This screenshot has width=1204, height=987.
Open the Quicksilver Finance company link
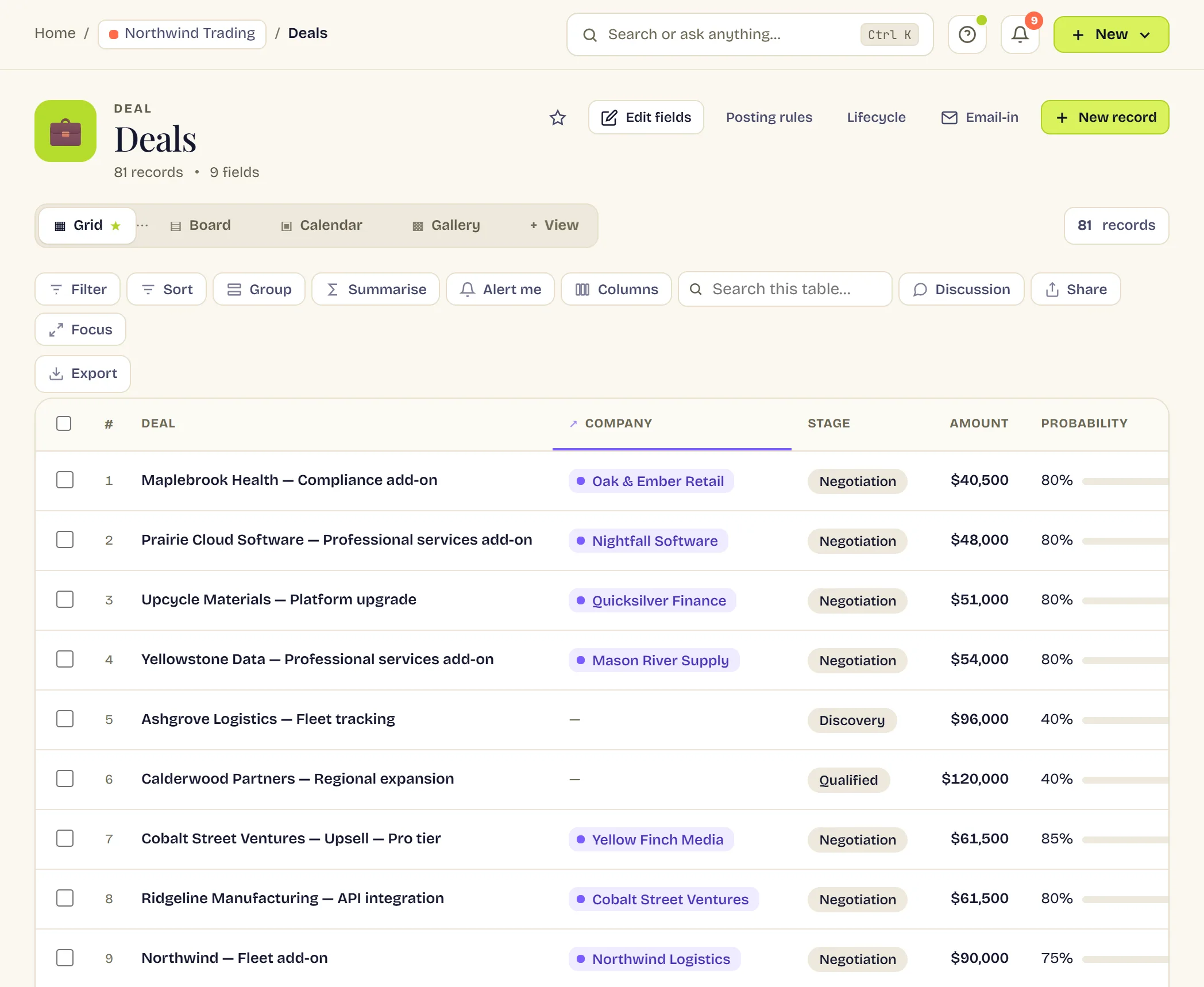[x=653, y=601]
